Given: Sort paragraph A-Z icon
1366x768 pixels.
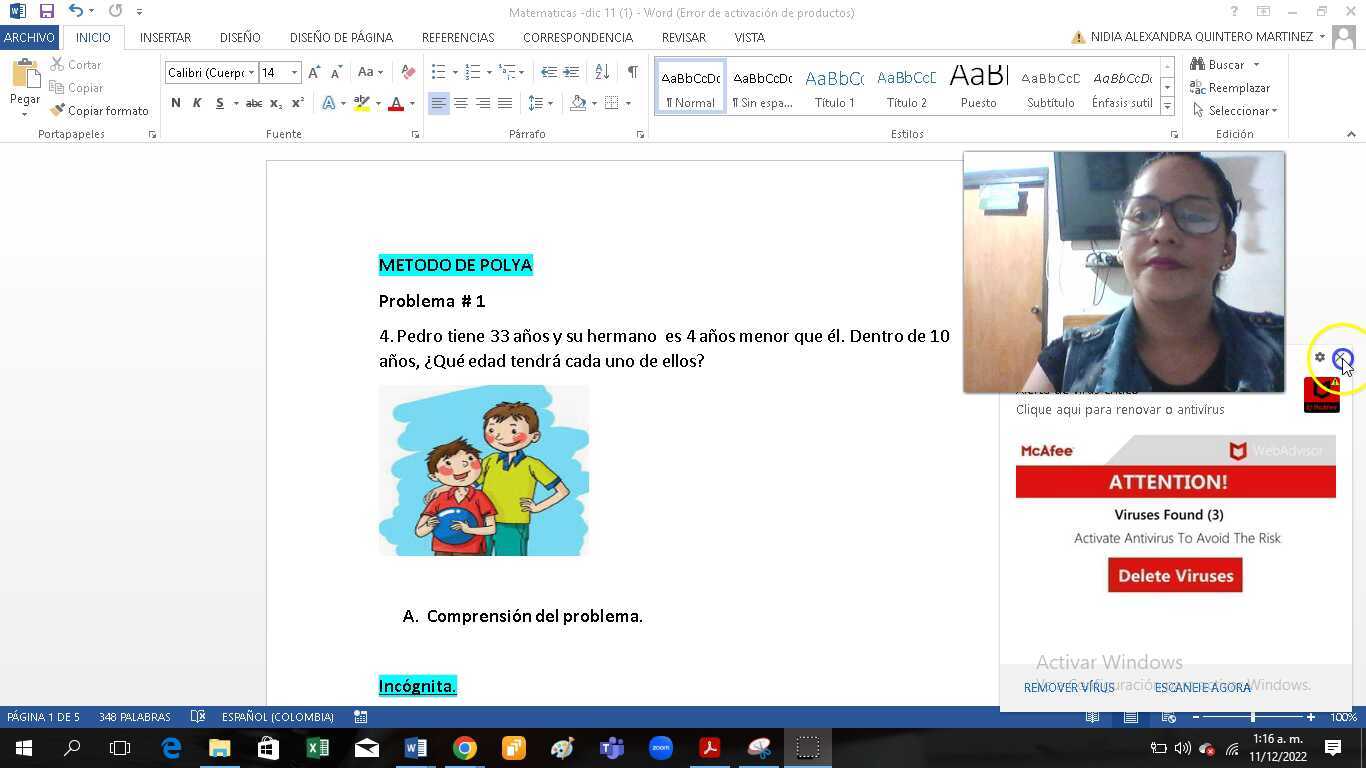Looking at the screenshot, I should click(602, 72).
